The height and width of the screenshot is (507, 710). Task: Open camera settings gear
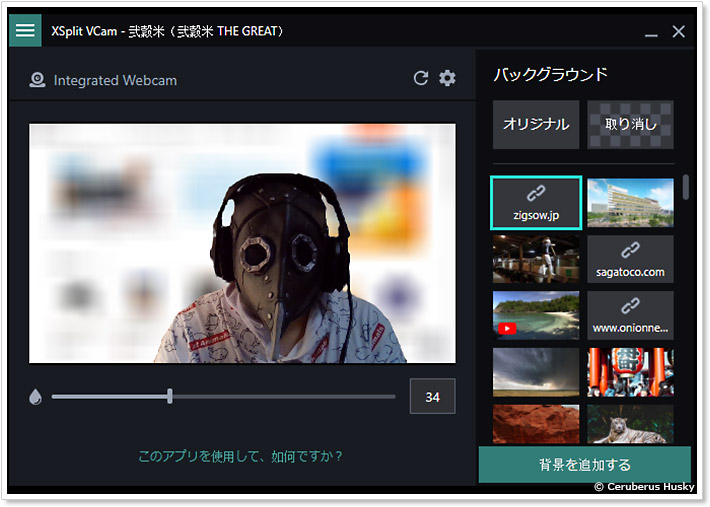tap(447, 78)
